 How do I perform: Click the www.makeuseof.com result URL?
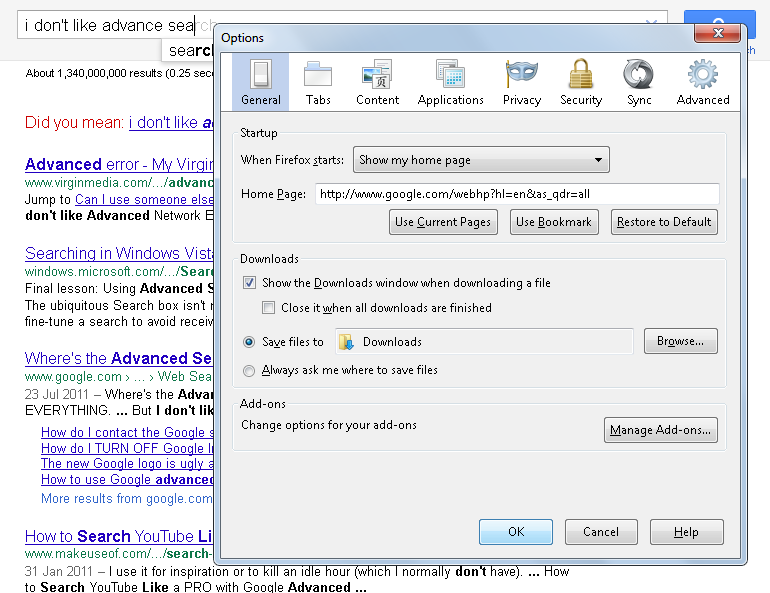119,554
